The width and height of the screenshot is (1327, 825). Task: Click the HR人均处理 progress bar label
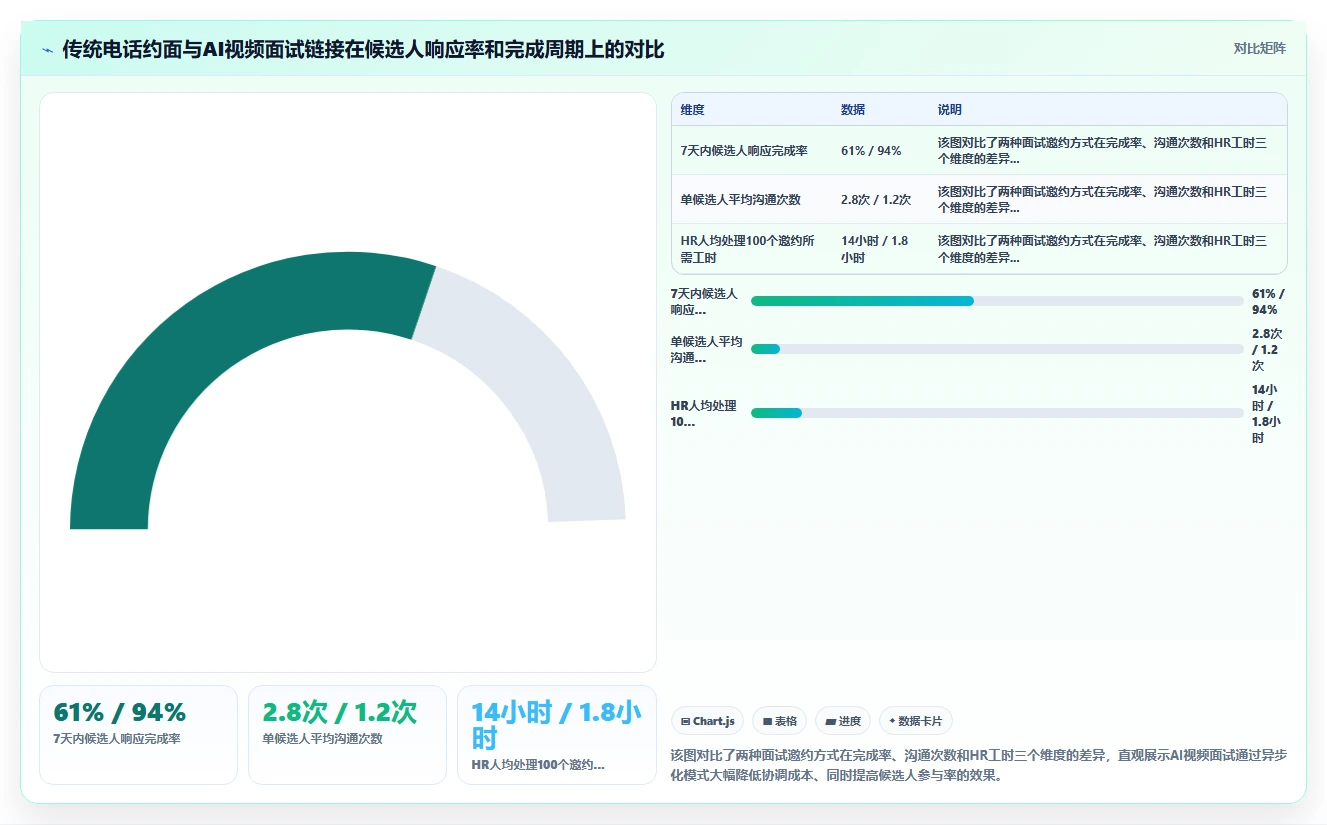tap(704, 413)
